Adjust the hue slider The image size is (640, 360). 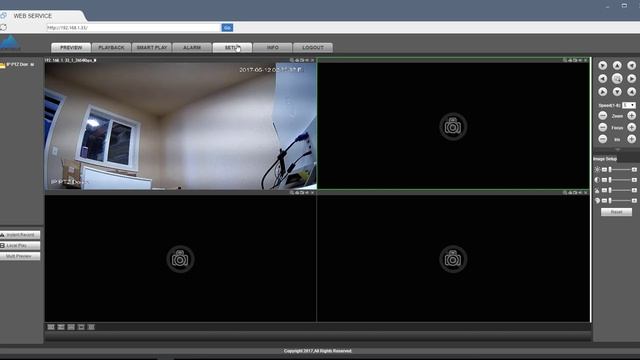(x=619, y=200)
